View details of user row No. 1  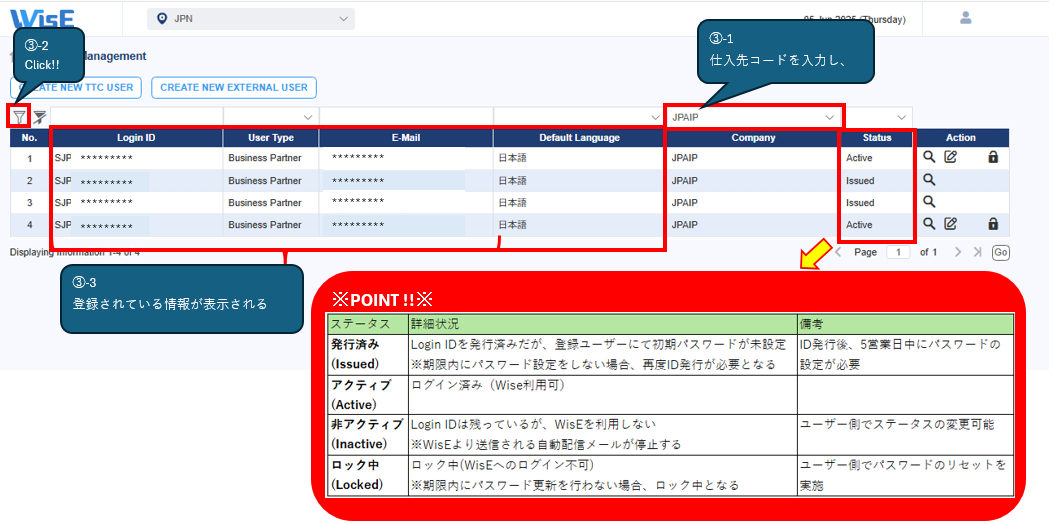click(929, 157)
